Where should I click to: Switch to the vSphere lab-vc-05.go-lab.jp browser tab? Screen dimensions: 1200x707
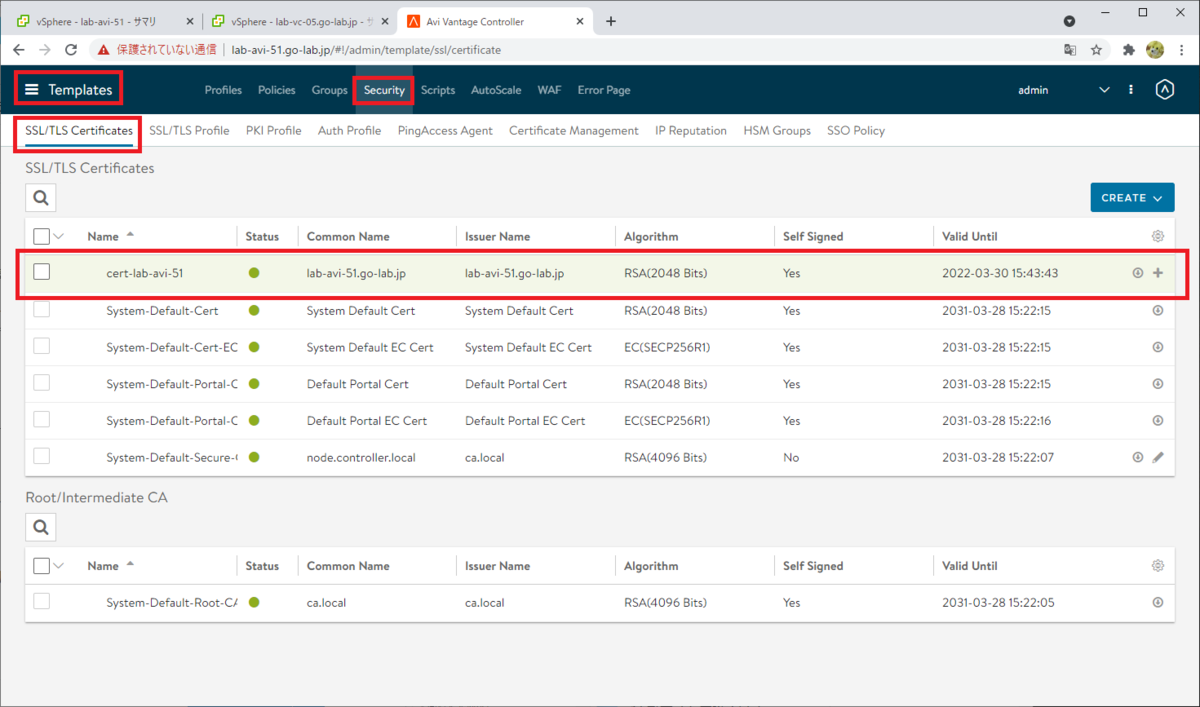click(300, 21)
